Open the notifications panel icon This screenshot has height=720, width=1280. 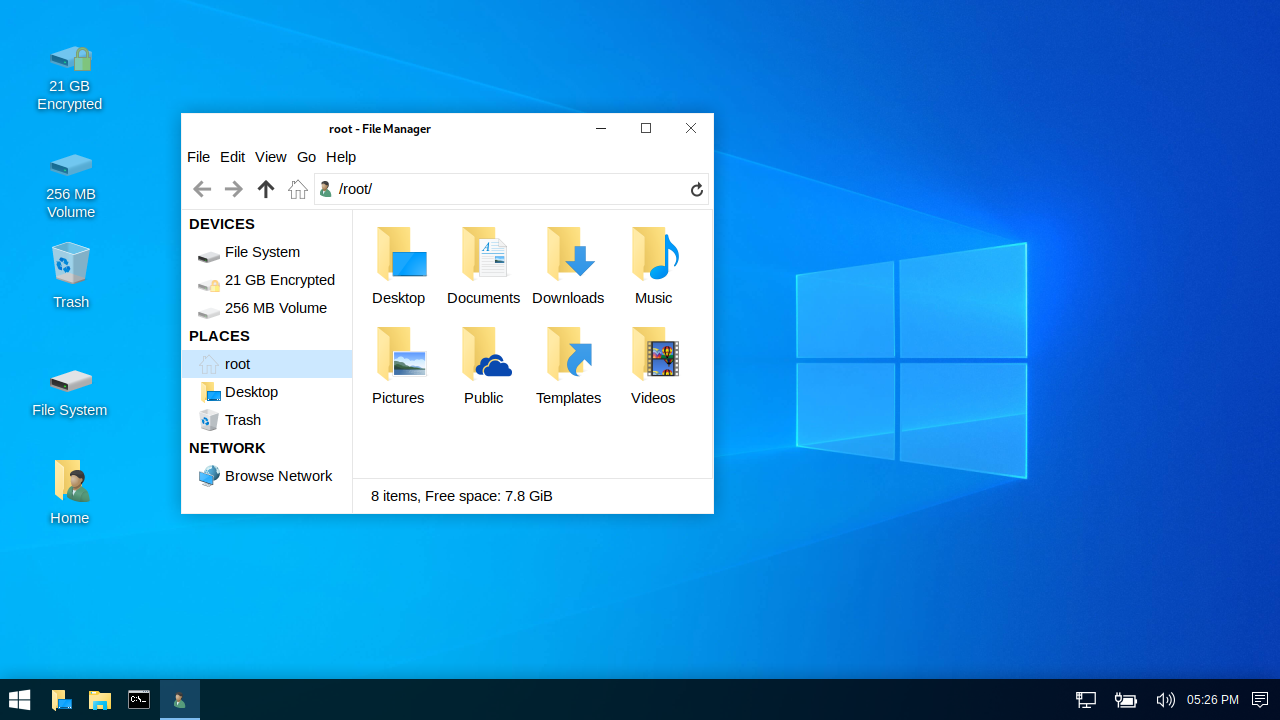point(1260,700)
